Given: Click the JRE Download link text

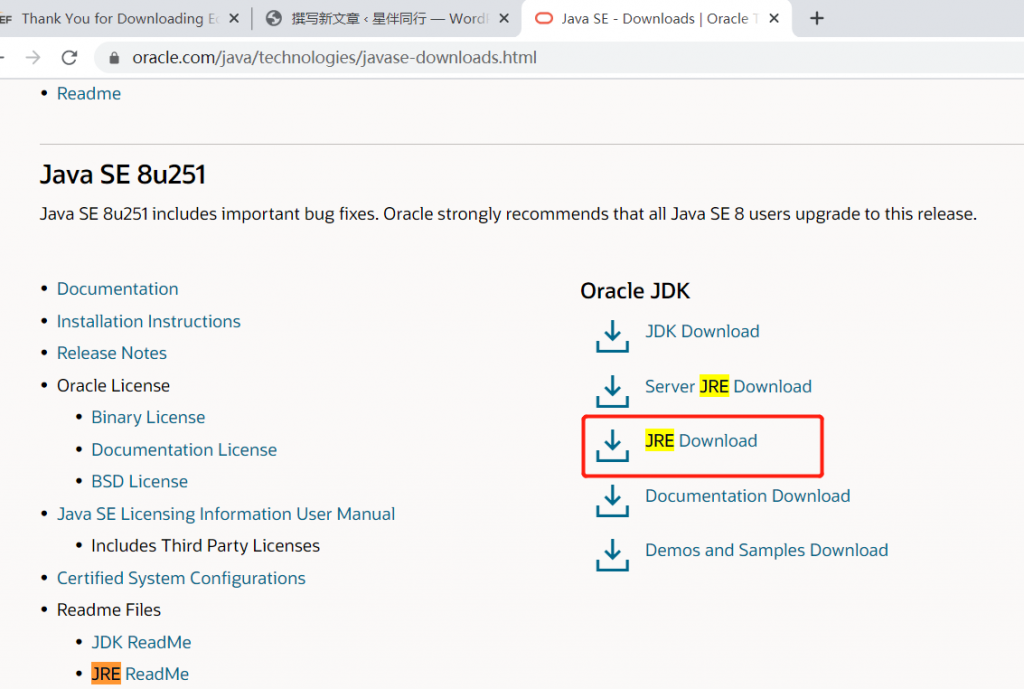Looking at the screenshot, I should click(x=701, y=441).
